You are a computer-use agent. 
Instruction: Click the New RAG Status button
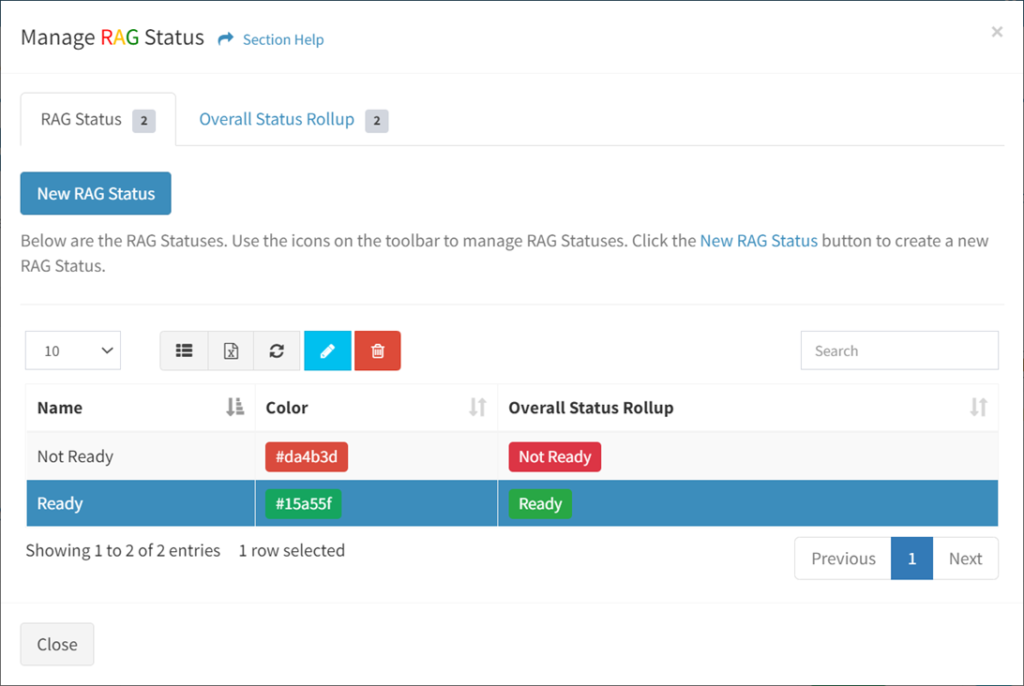click(x=95, y=193)
